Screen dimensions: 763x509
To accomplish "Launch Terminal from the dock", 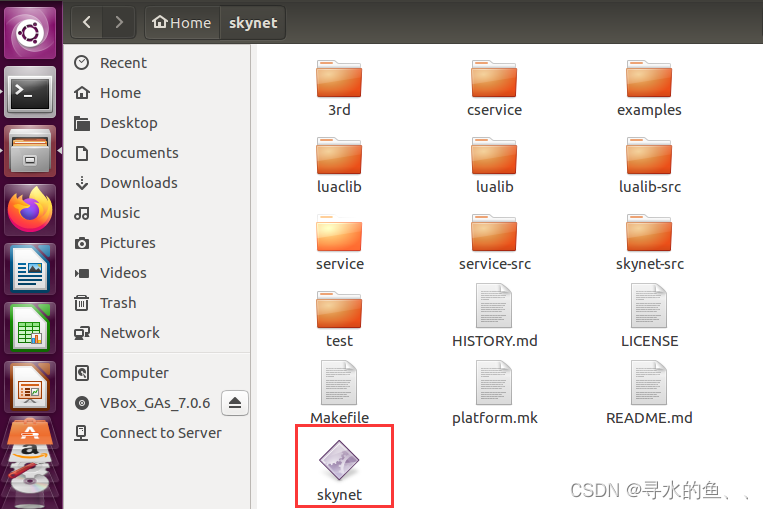I will pyautogui.click(x=30, y=92).
